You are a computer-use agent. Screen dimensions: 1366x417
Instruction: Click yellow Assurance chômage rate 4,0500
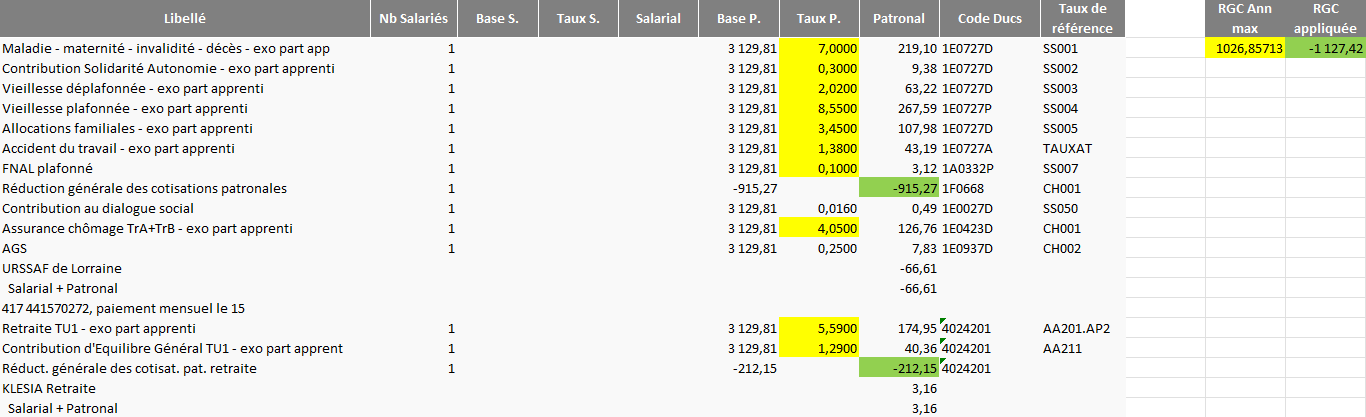click(x=819, y=228)
